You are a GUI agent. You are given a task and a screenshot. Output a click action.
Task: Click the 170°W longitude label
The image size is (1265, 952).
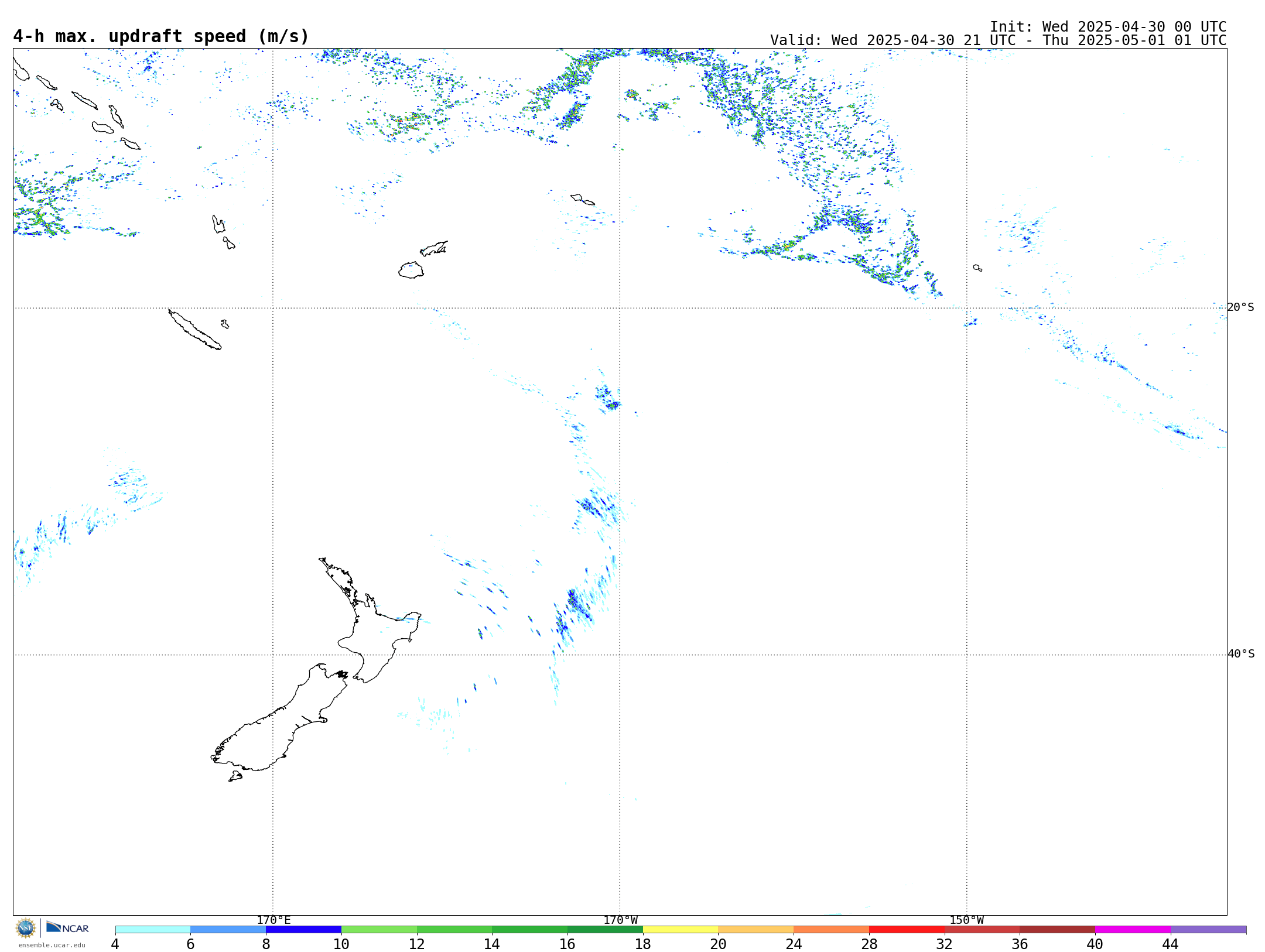tap(621, 920)
